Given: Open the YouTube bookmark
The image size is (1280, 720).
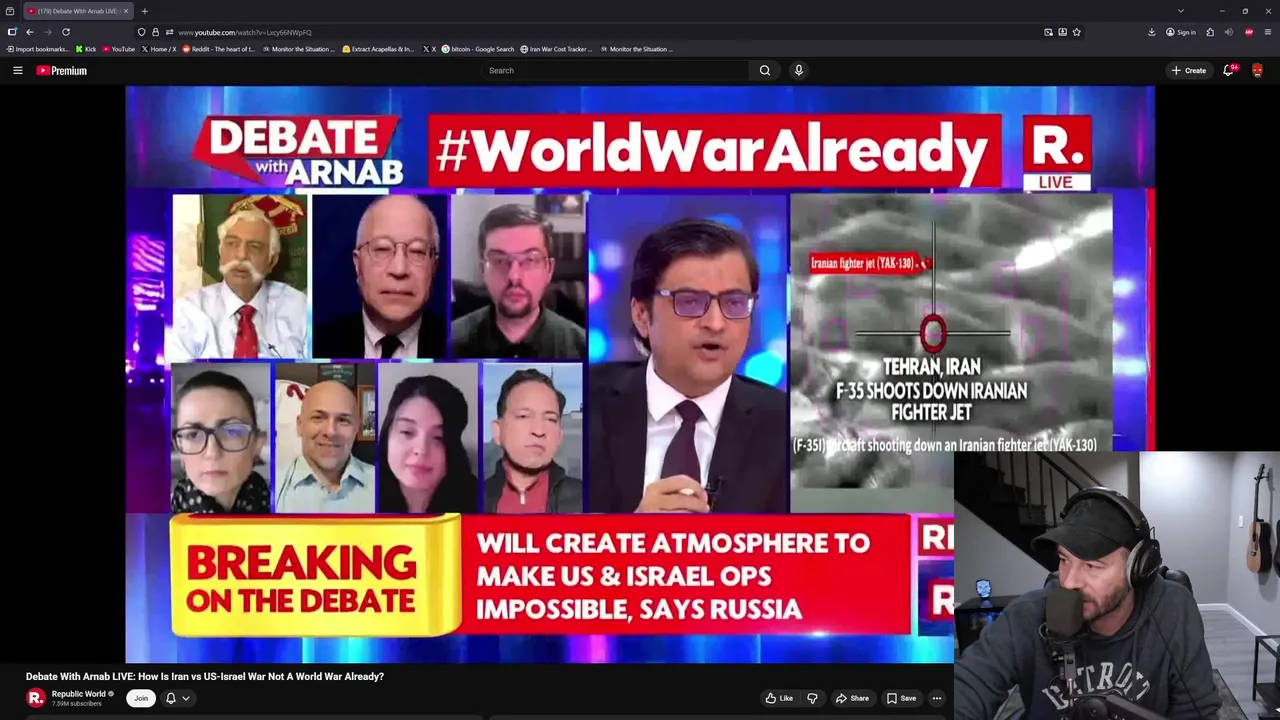Looking at the screenshot, I should coord(119,49).
